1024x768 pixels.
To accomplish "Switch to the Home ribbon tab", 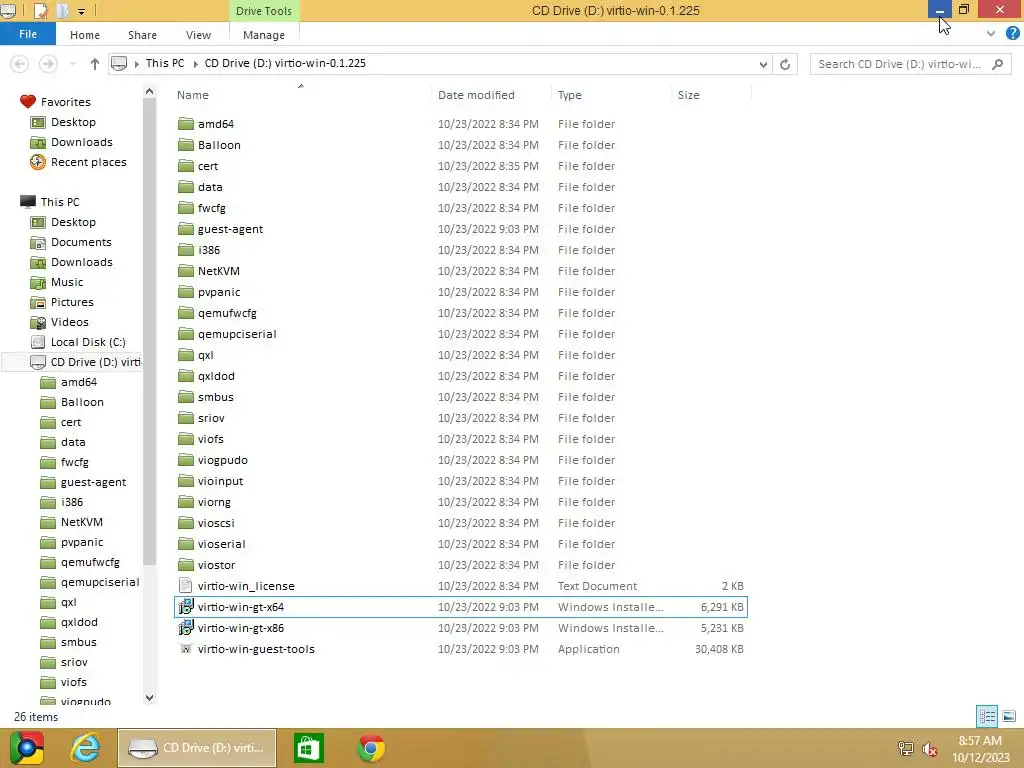I will [x=85, y=35].
